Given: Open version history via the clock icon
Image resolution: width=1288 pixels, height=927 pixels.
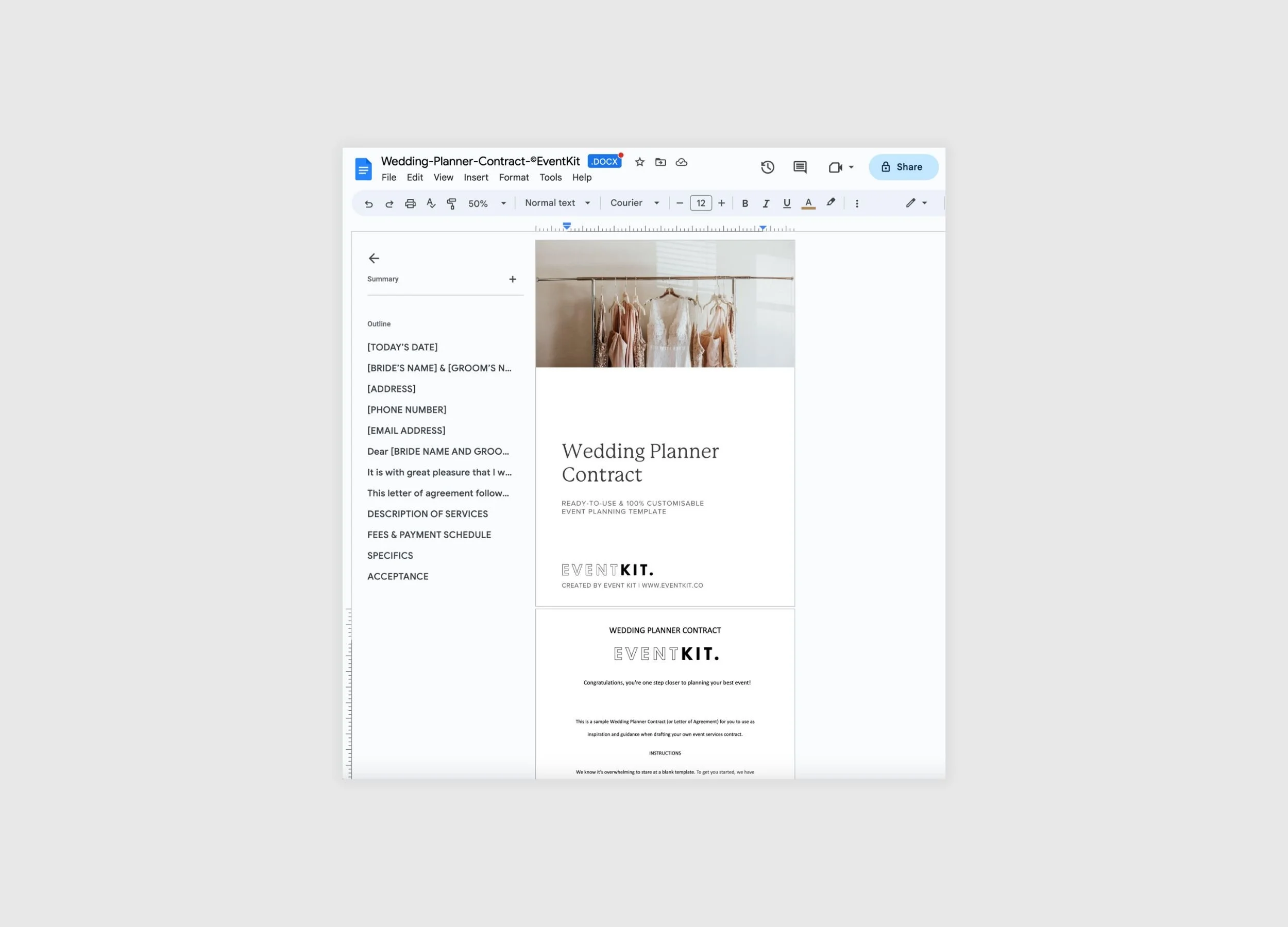Looking at the screenshot, I should [767, 167].
